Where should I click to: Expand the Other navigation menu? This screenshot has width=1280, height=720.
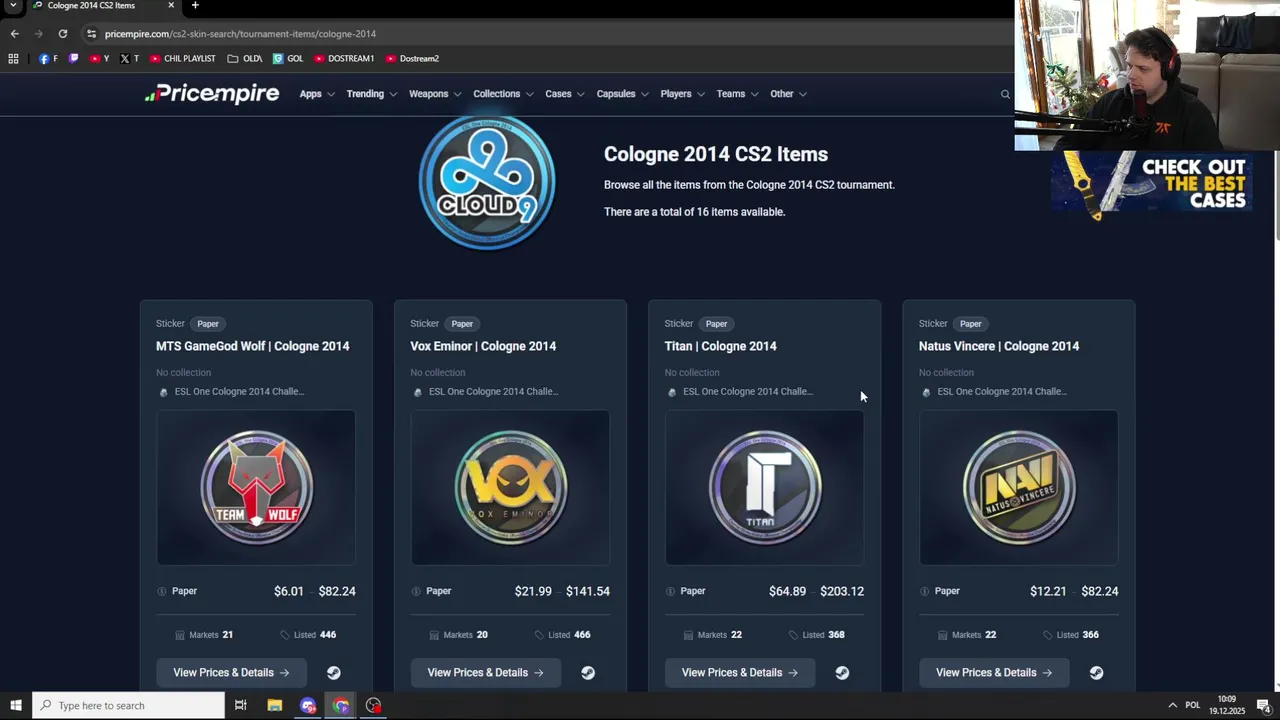[788, 94]
